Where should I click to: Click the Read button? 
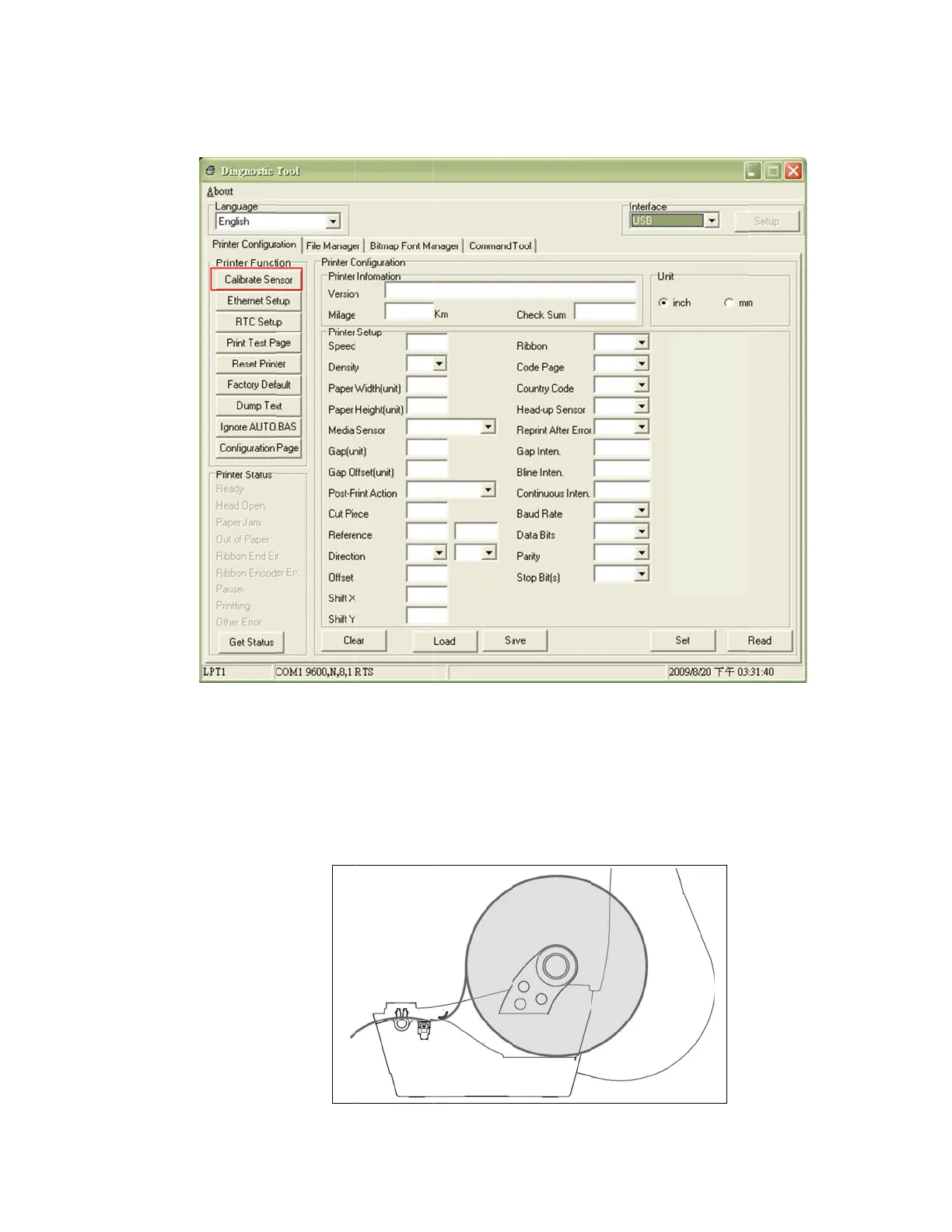(x=760, y=641)
